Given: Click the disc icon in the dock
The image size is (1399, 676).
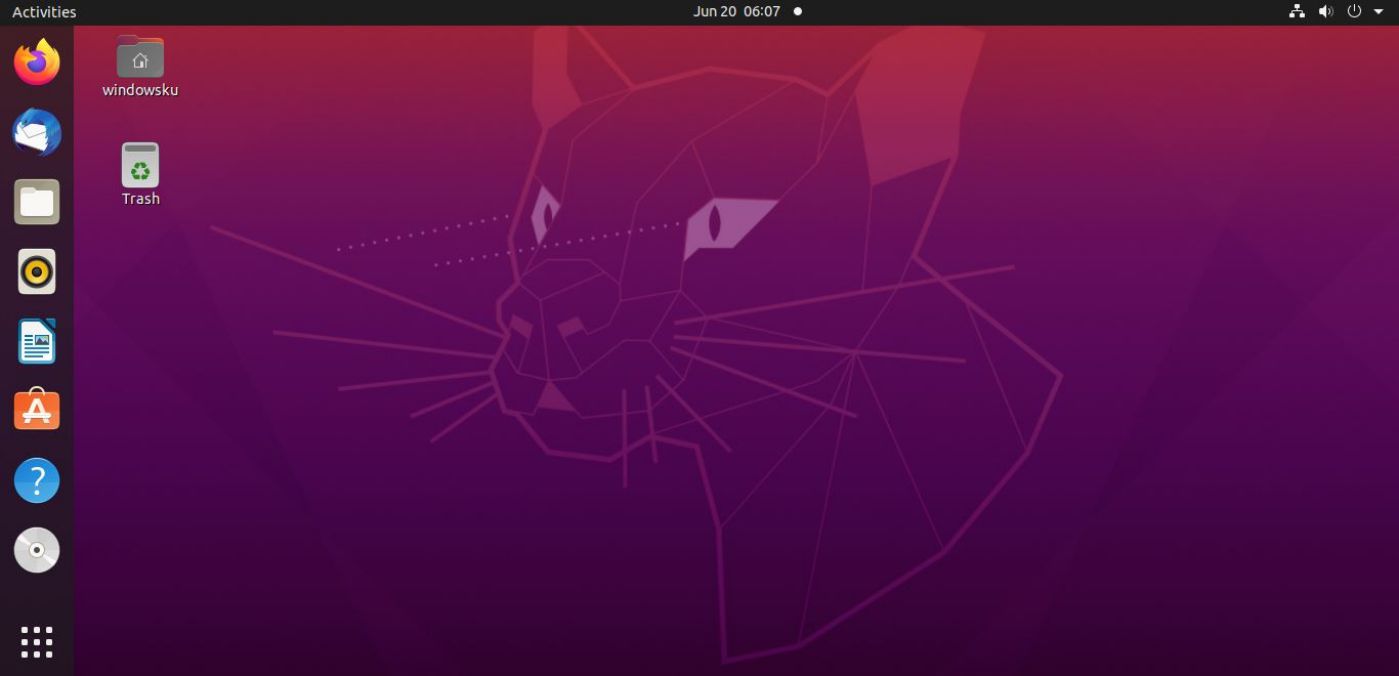Looking at the screenshot, I should pyautogui.click(x=37, y=550).
